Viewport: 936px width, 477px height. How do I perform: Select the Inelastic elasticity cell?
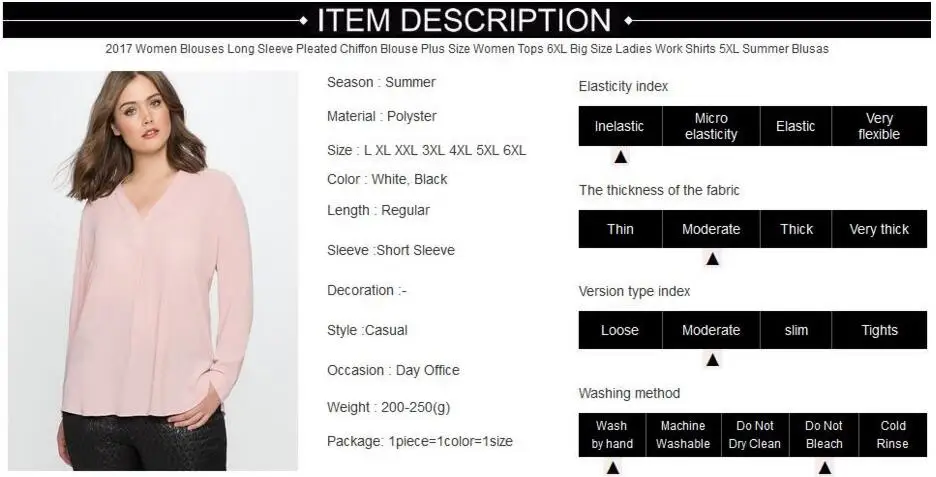(x=620, y=126)
